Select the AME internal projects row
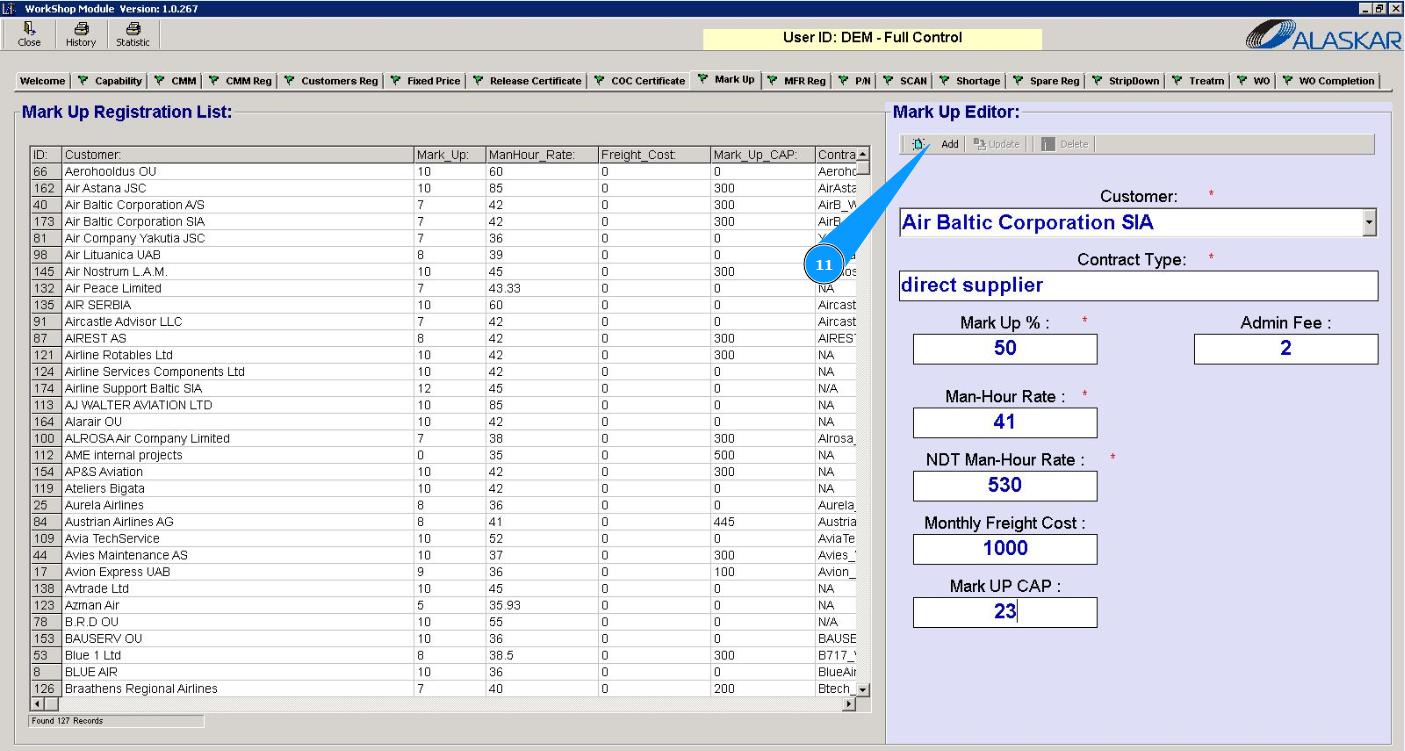 443,455
